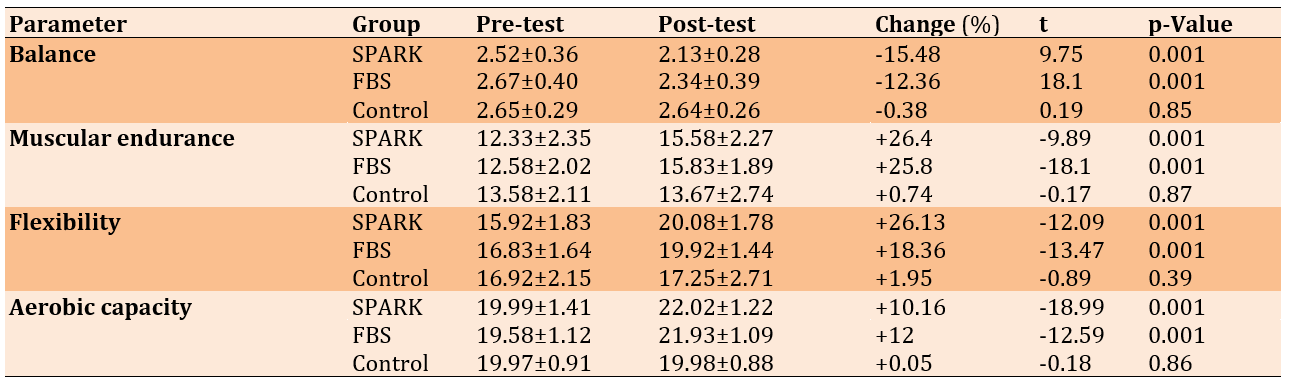Click the Group column header
Image resolution: width=1289 pixels, height=385 pixels.
386,25
